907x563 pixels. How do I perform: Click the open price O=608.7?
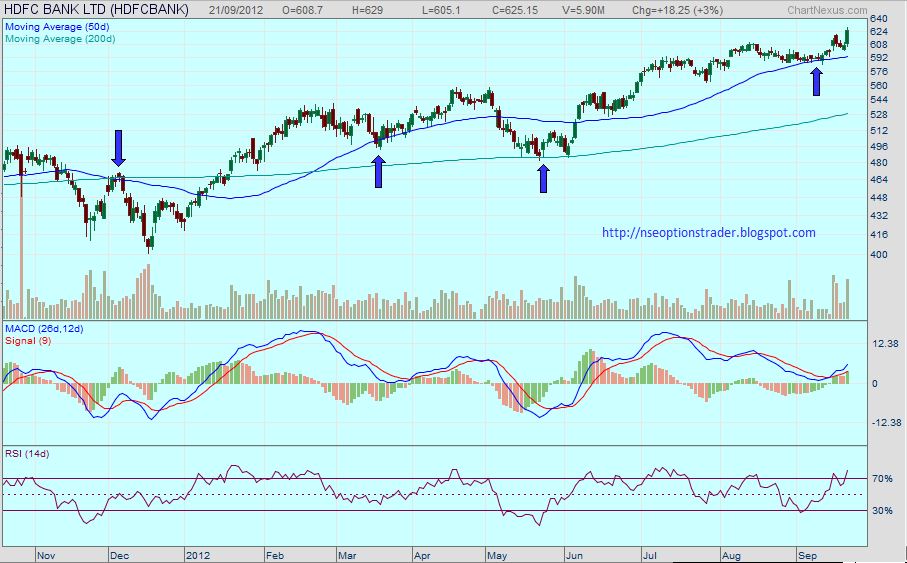click(301, 10)
